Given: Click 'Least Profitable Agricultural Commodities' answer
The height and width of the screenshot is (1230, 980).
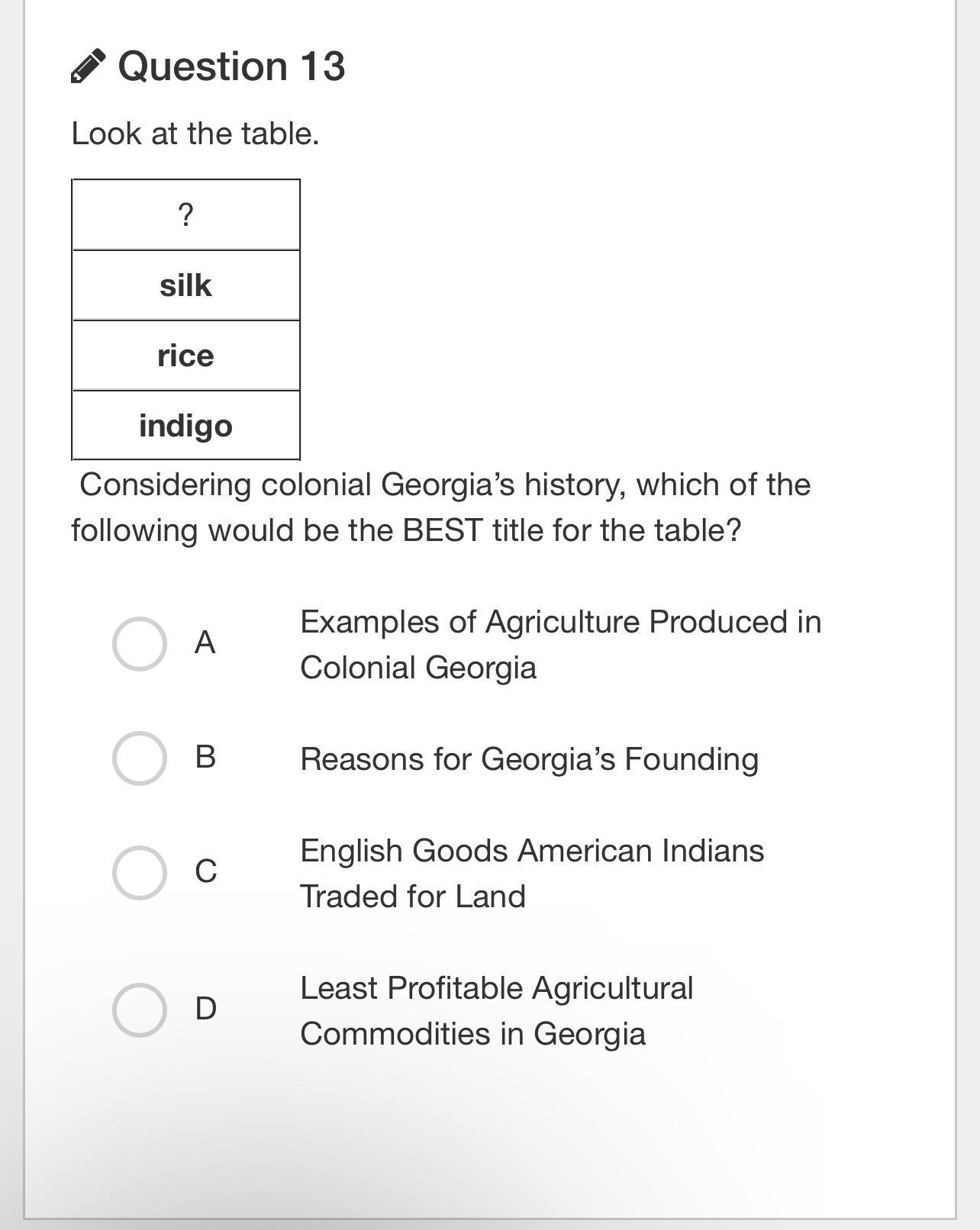Looking at the screenshot, I should tap(496, 1010).
